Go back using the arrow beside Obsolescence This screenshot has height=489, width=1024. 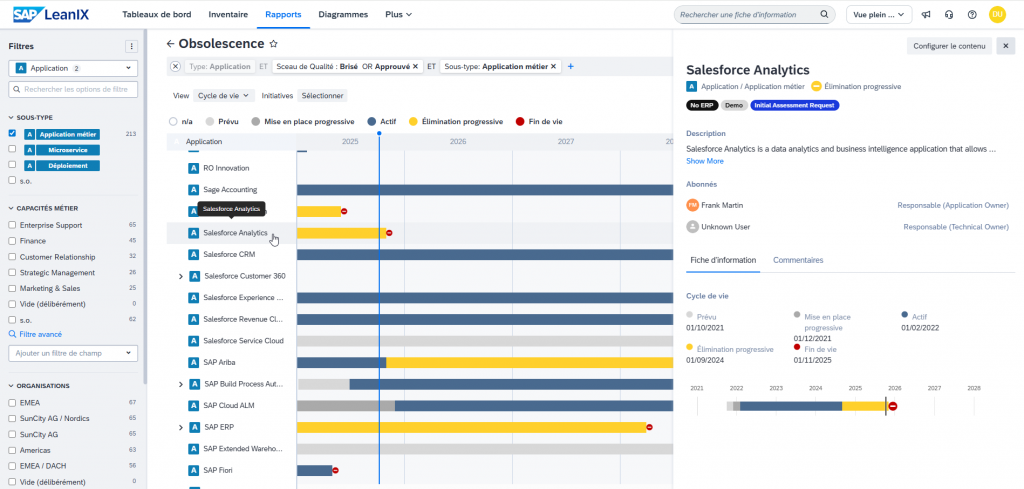tap(170, 44)
